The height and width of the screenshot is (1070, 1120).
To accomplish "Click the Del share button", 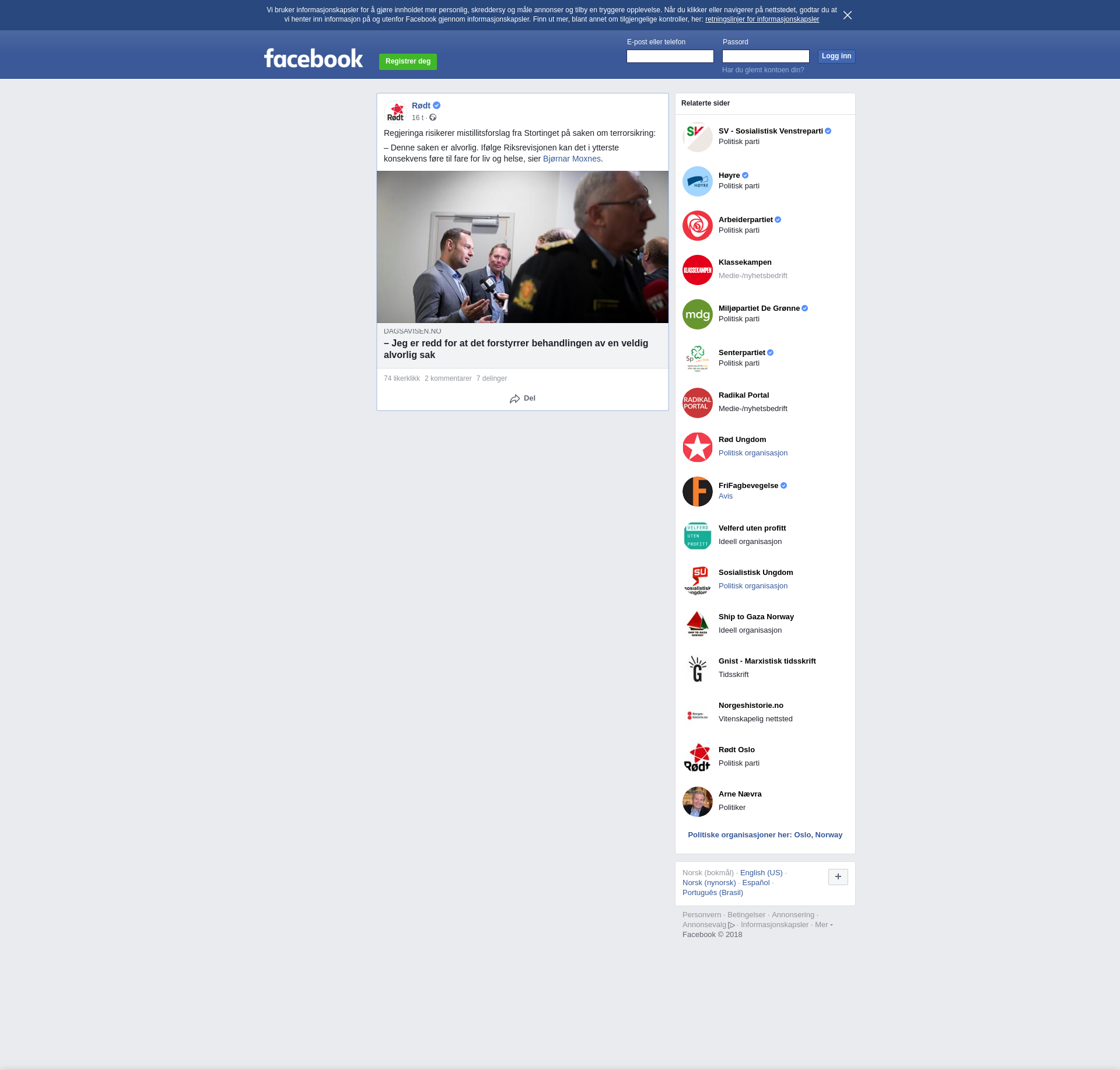I will point(523,398).
